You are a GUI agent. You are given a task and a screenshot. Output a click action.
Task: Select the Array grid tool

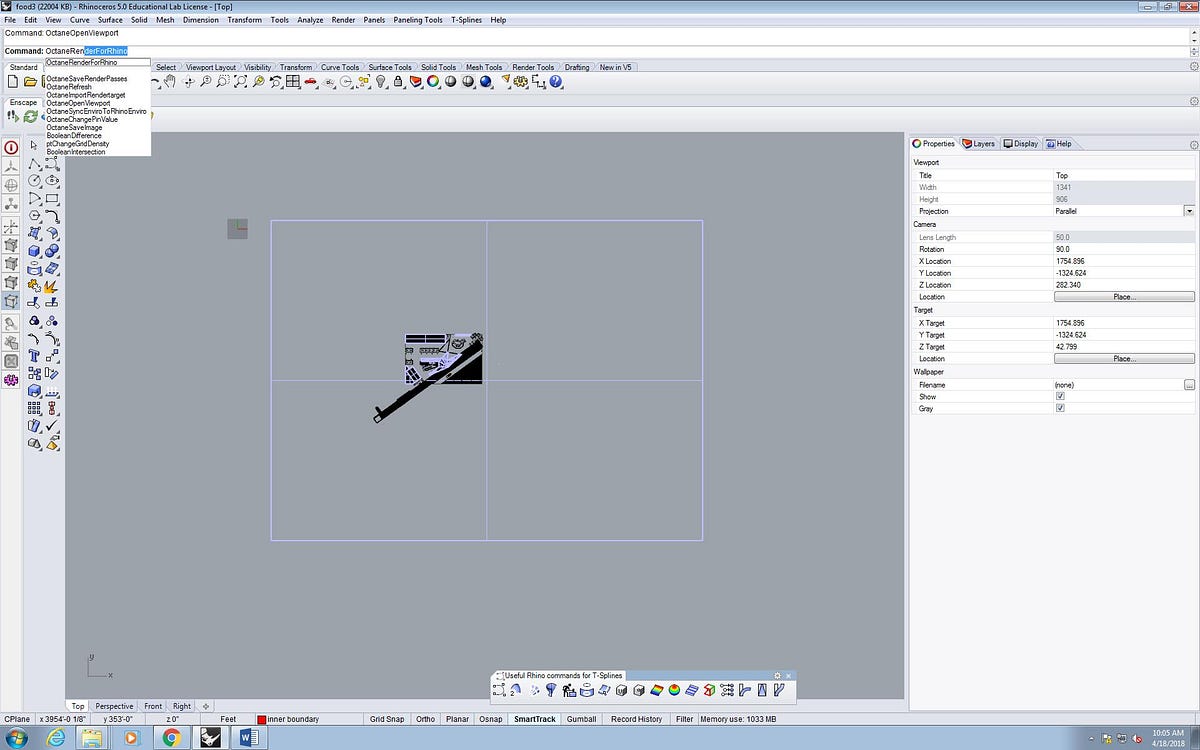tap(34, 407)
